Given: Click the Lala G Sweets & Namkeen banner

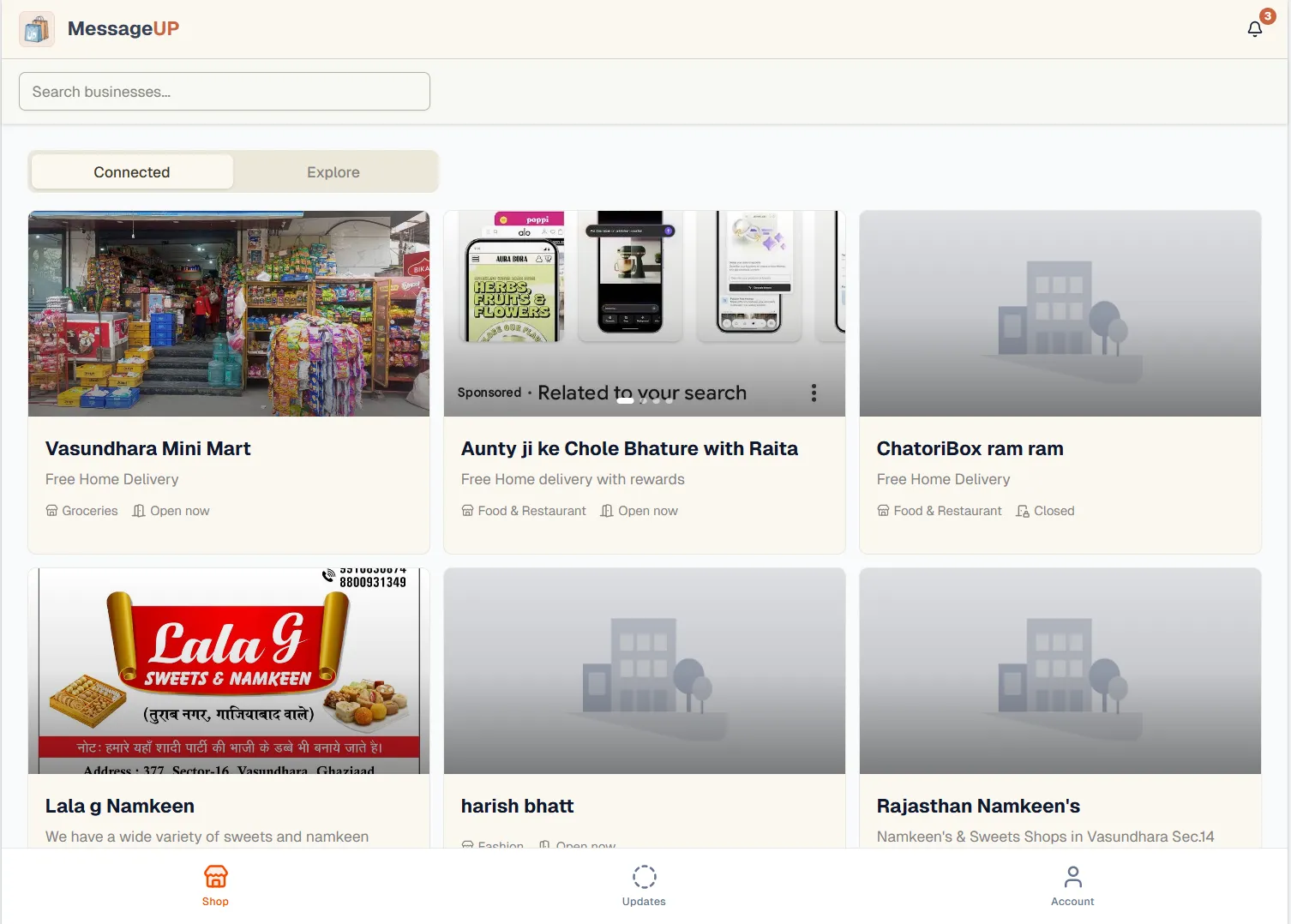Looking at the screenshot, I should [x=229, y=671].
